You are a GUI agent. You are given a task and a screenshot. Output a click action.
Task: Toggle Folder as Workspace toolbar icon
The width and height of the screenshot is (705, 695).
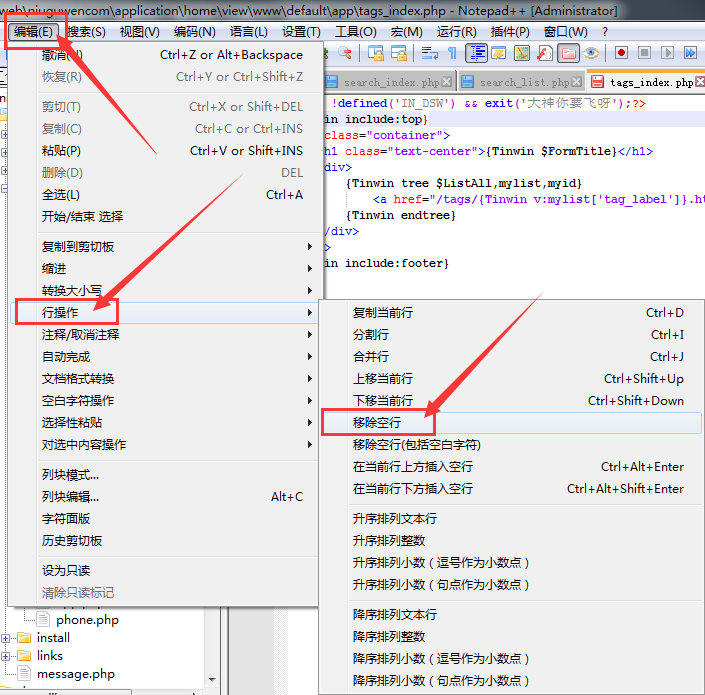[568, 53]
